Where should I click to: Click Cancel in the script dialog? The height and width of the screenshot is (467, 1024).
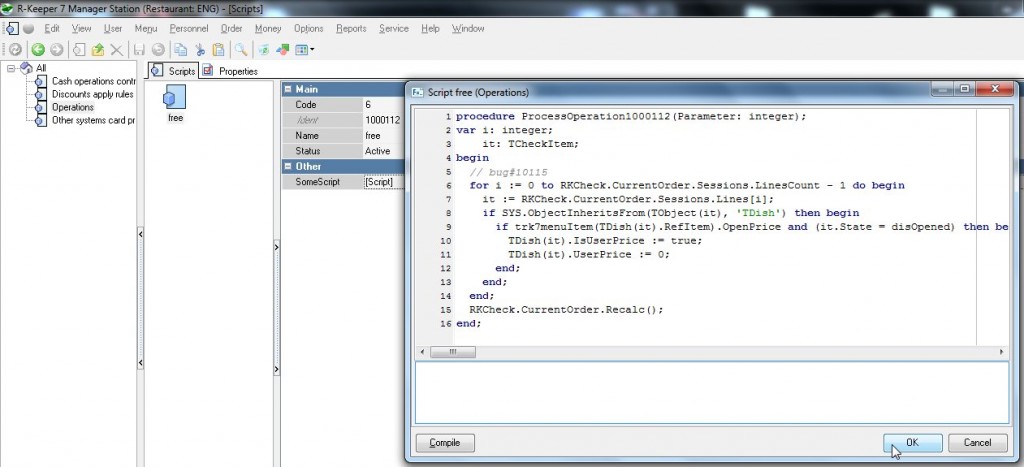(x=978, y=442)
